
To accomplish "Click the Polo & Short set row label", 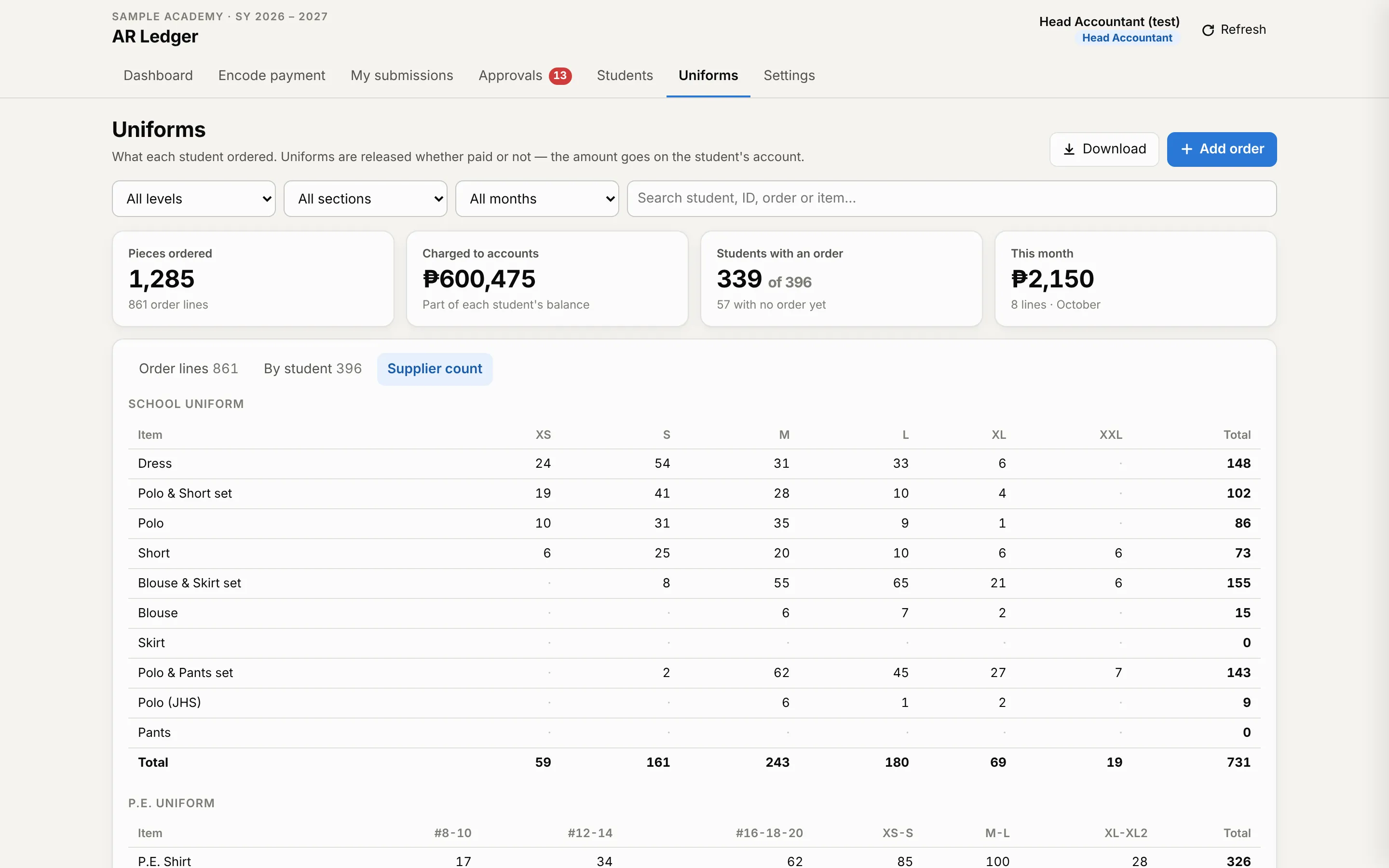I will [x=185, y=494].
